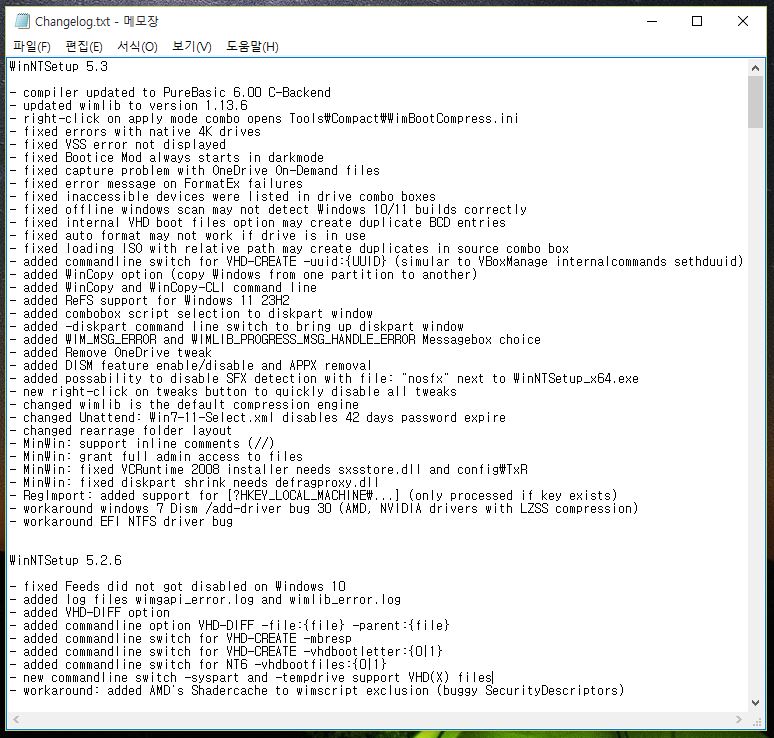Click line about combobox script selection diskpart

click(x=191, y=313)
